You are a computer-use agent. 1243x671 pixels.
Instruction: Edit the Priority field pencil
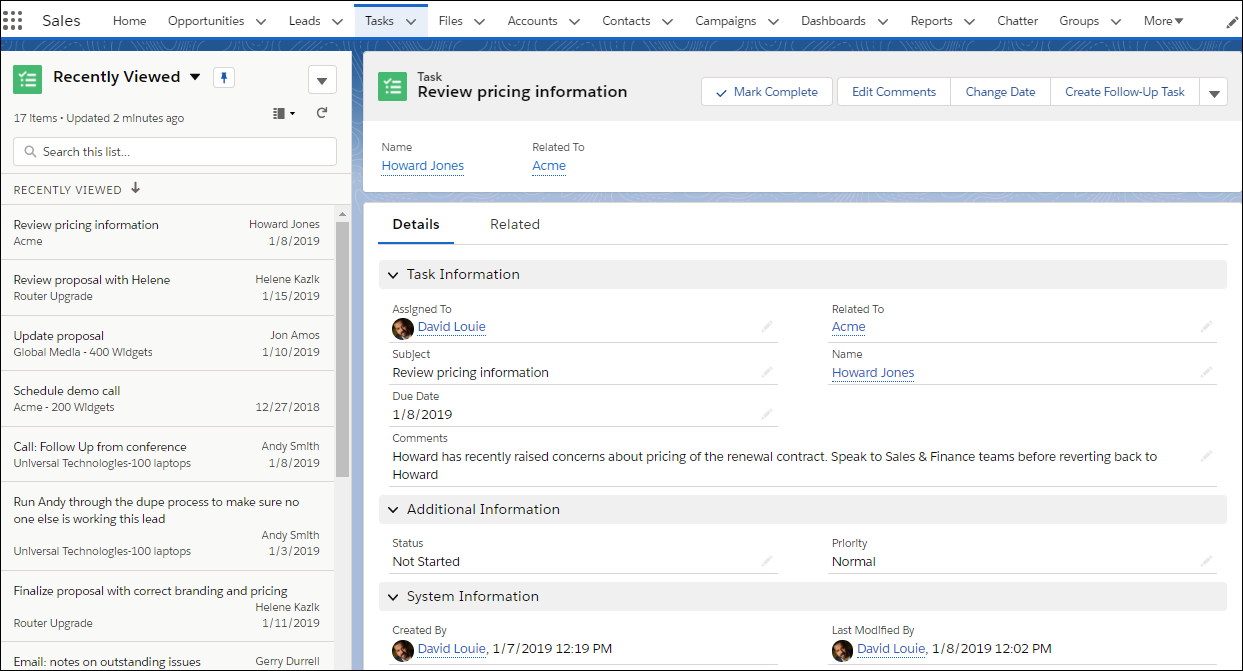(1207, 561)
